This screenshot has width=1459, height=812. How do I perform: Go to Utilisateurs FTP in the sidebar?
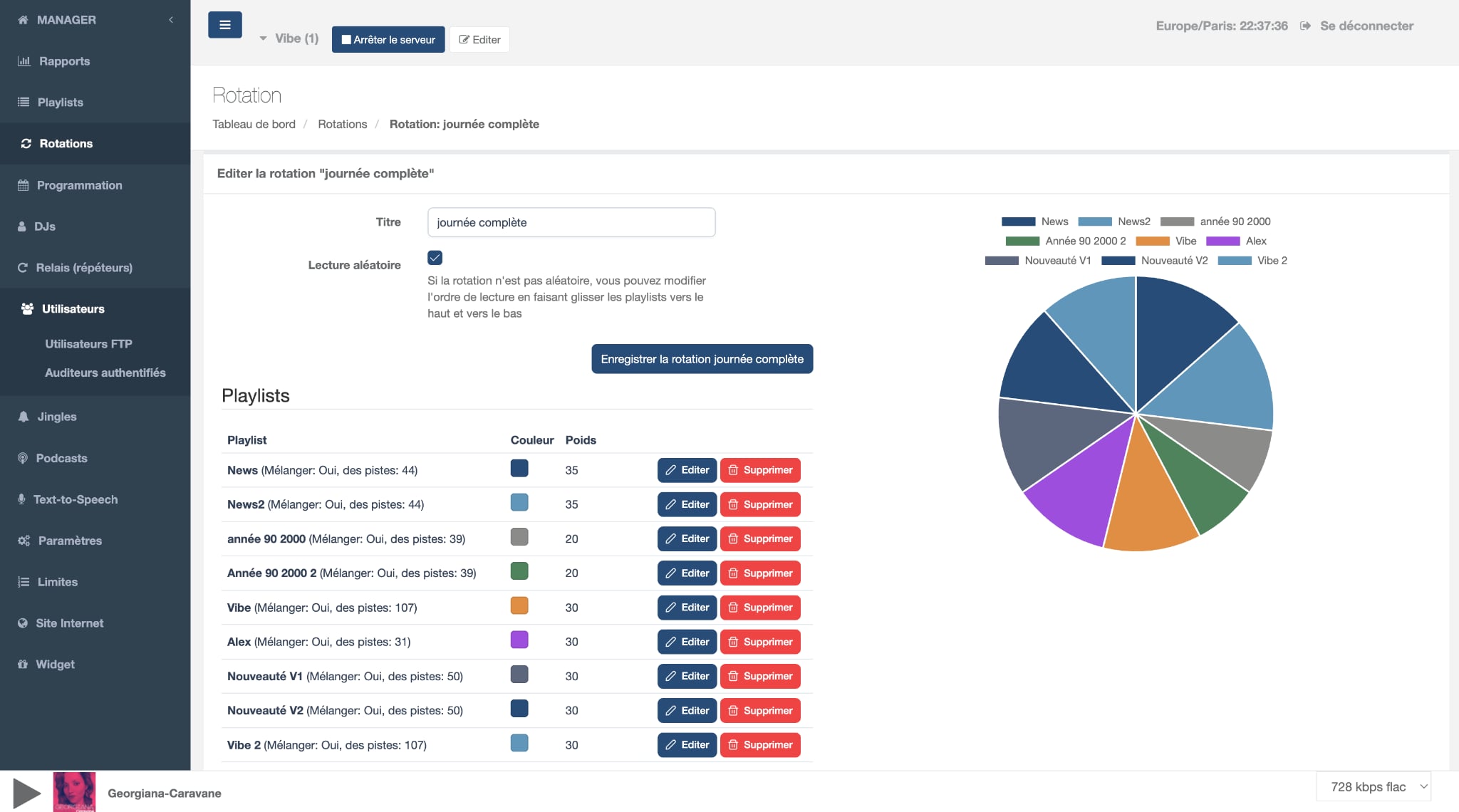(x=88, y=343)
